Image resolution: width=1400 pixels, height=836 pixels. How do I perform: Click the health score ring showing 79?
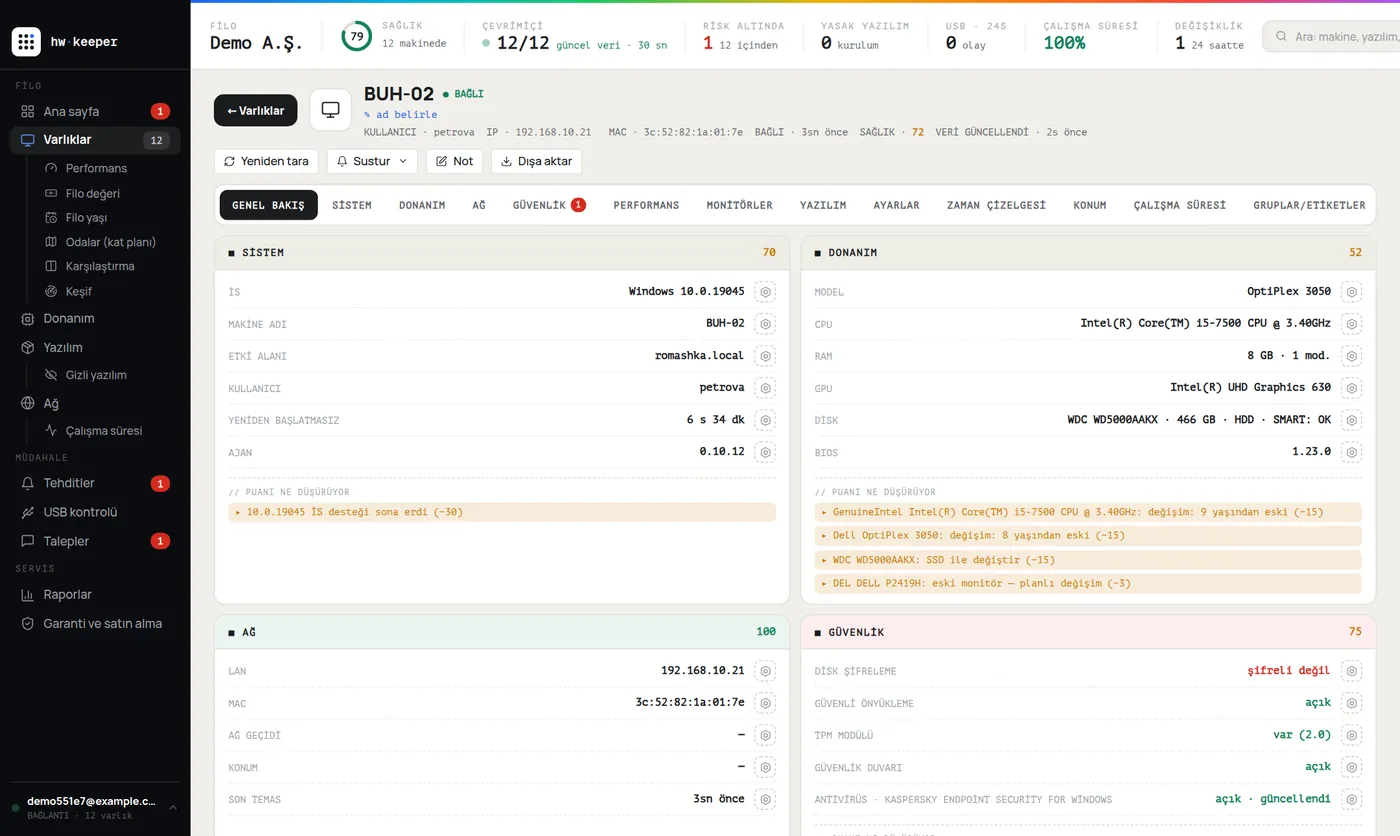click(x=357, y=37)
